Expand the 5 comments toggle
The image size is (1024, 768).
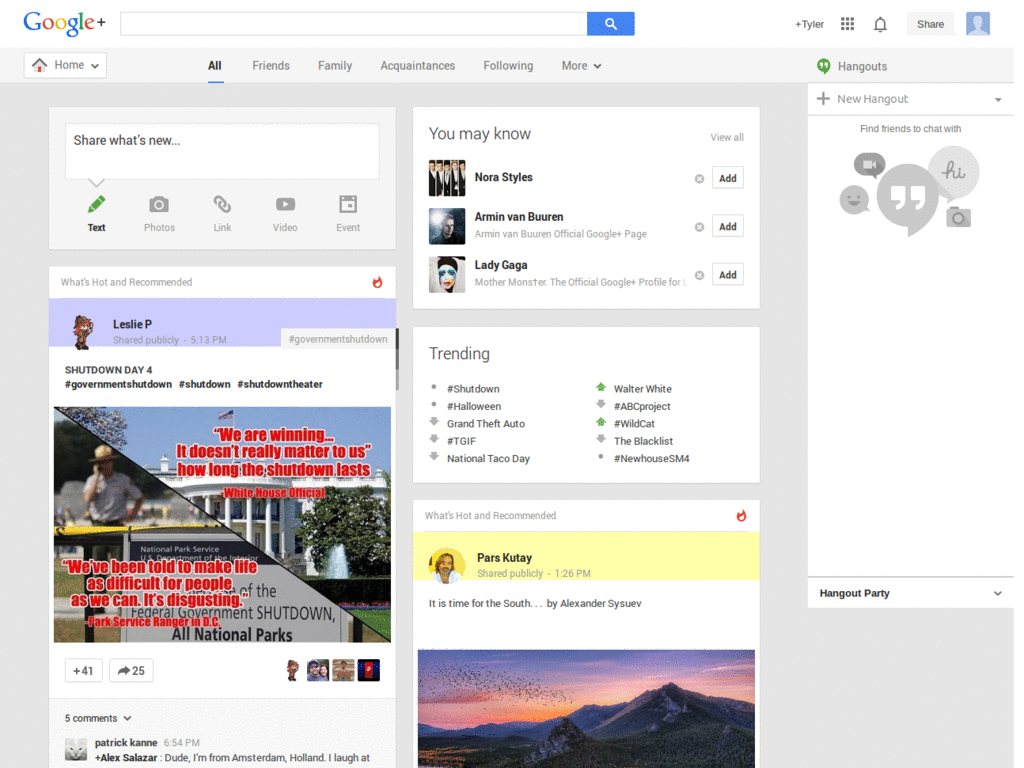coord(98,718)
